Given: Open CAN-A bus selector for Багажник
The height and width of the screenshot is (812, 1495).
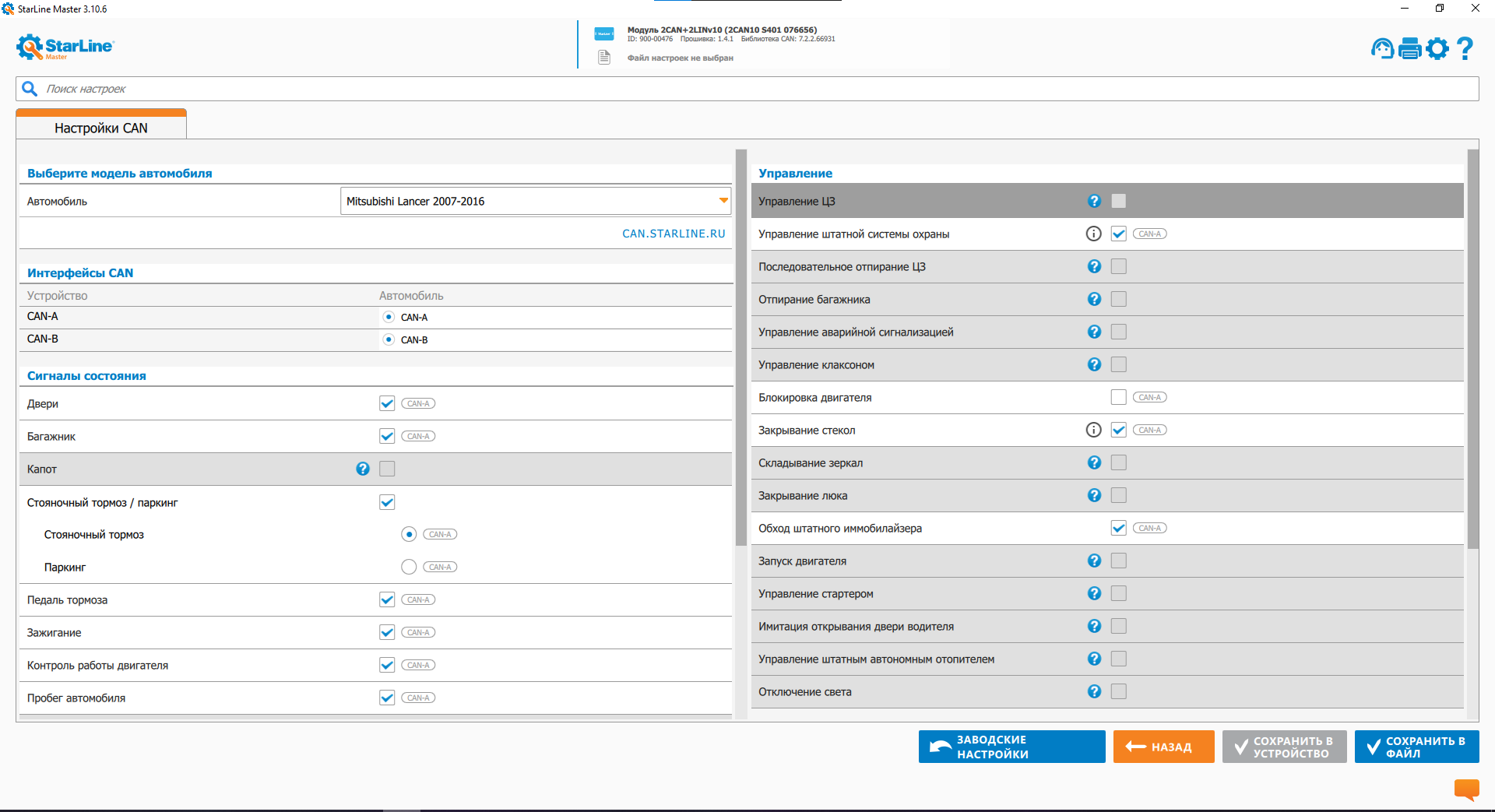Looking at the screenshot, I should (418, 436).
